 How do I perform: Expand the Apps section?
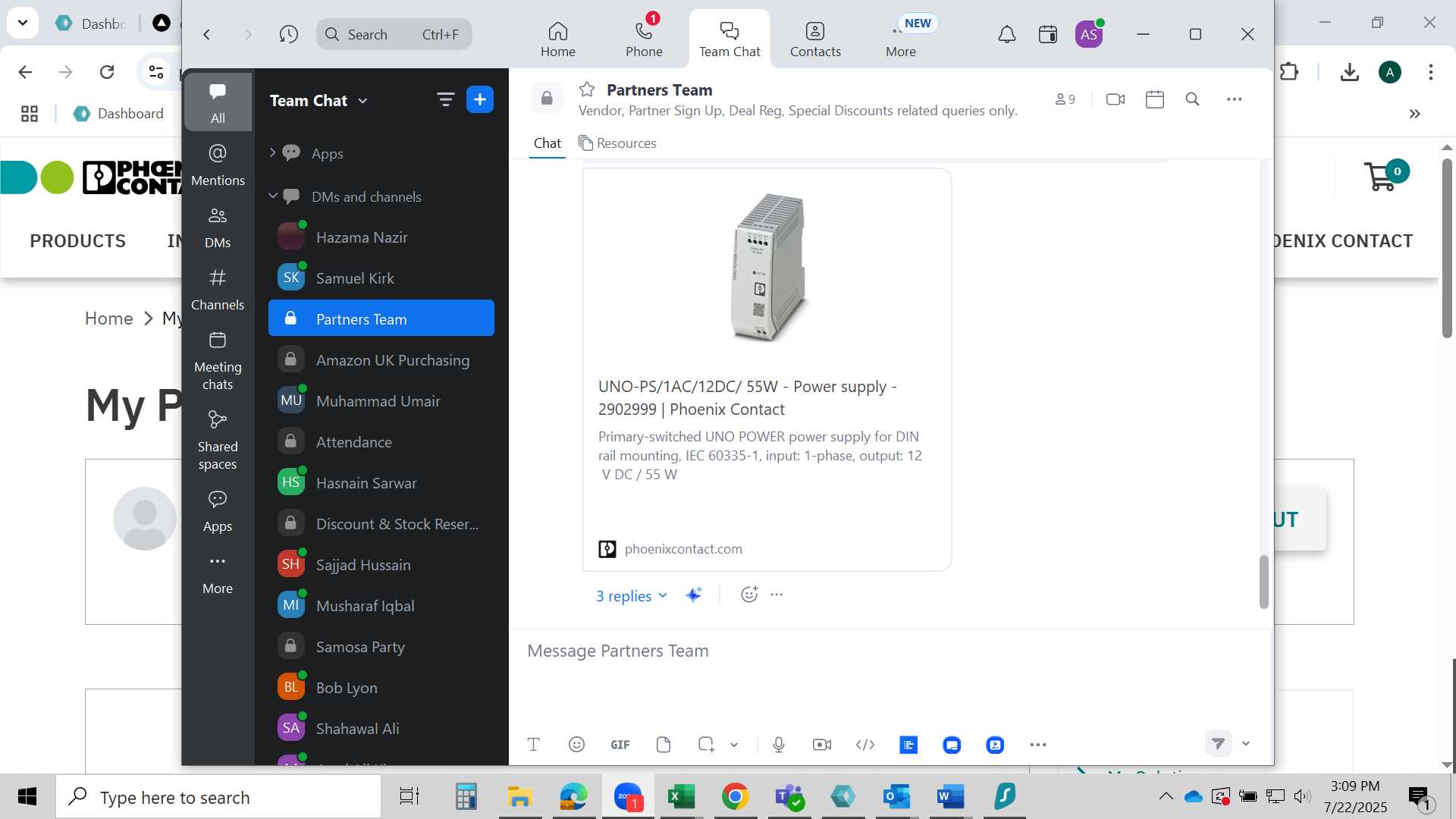(272, 153)
